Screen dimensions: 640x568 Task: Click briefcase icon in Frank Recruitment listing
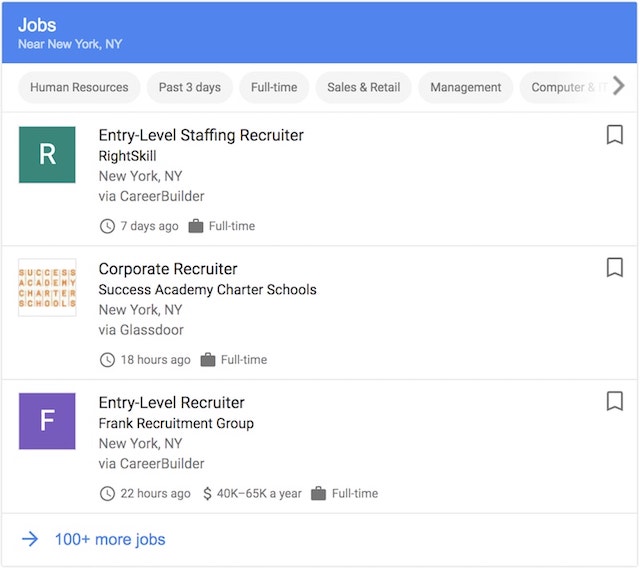pyautogui.click(x=318, y=493)
